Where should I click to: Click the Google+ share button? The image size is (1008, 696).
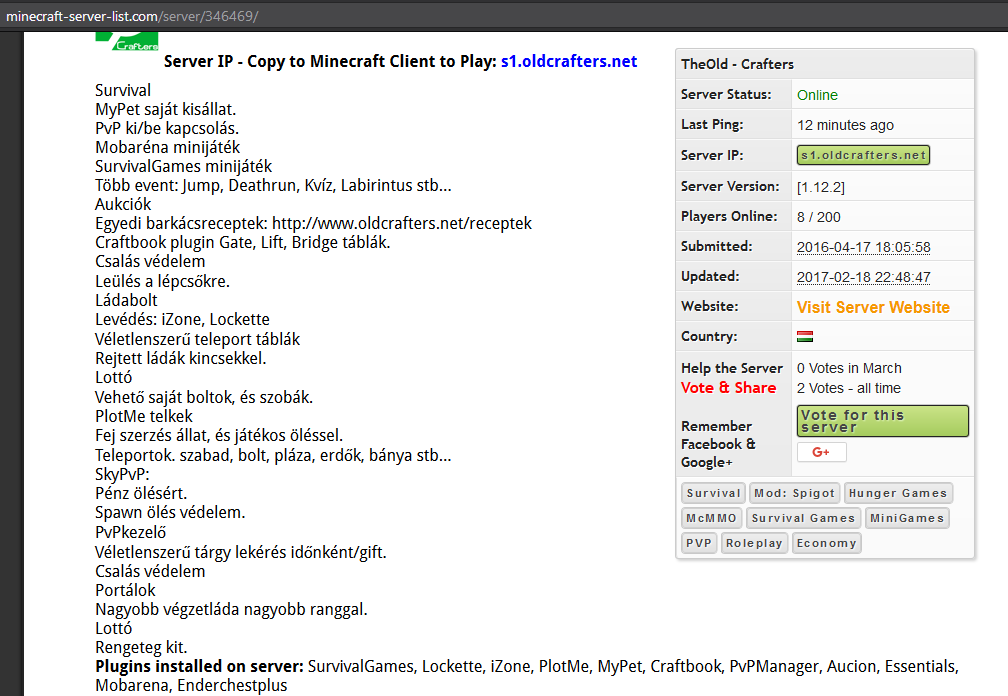pos(822,452)
